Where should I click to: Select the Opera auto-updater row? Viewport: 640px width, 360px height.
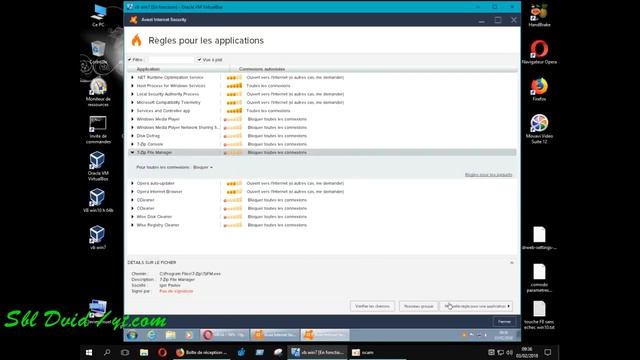[x=322, y=183]
